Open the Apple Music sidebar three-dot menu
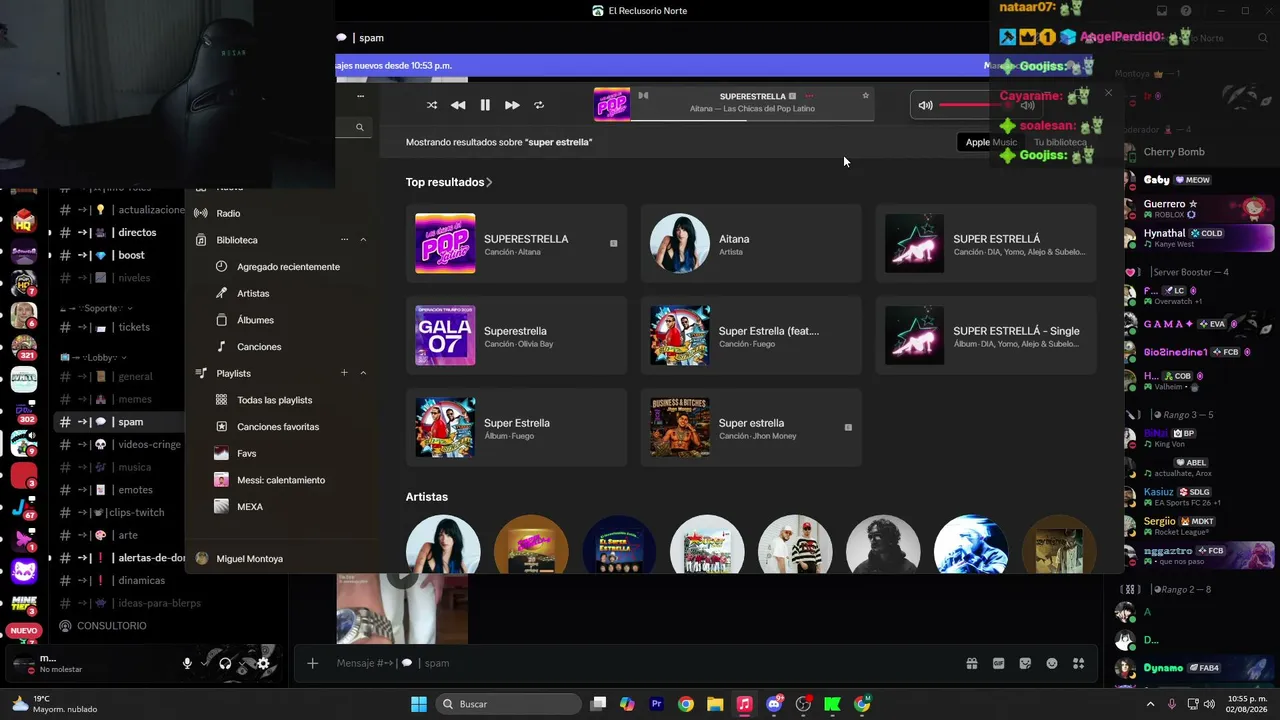Viewport: 1280px width, 720px height. [x=360, y=96]
